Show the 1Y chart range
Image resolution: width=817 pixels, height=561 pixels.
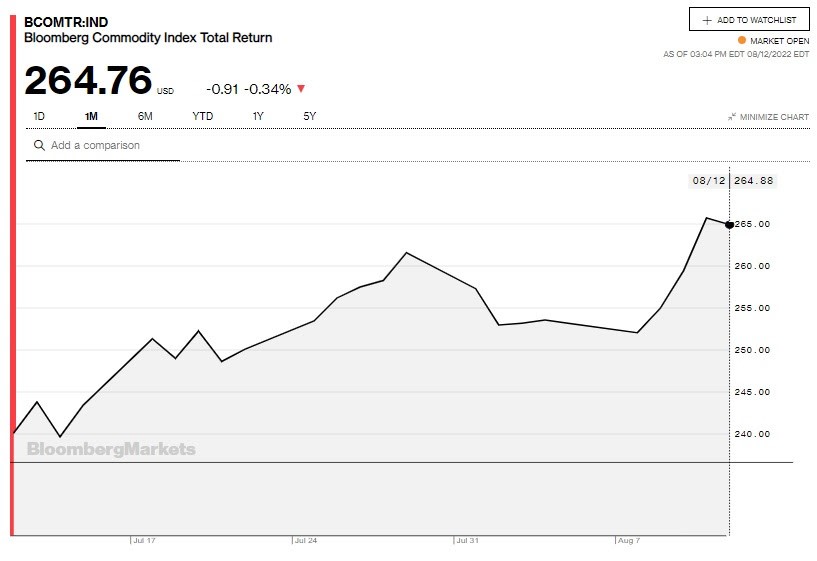pos(258,116)
